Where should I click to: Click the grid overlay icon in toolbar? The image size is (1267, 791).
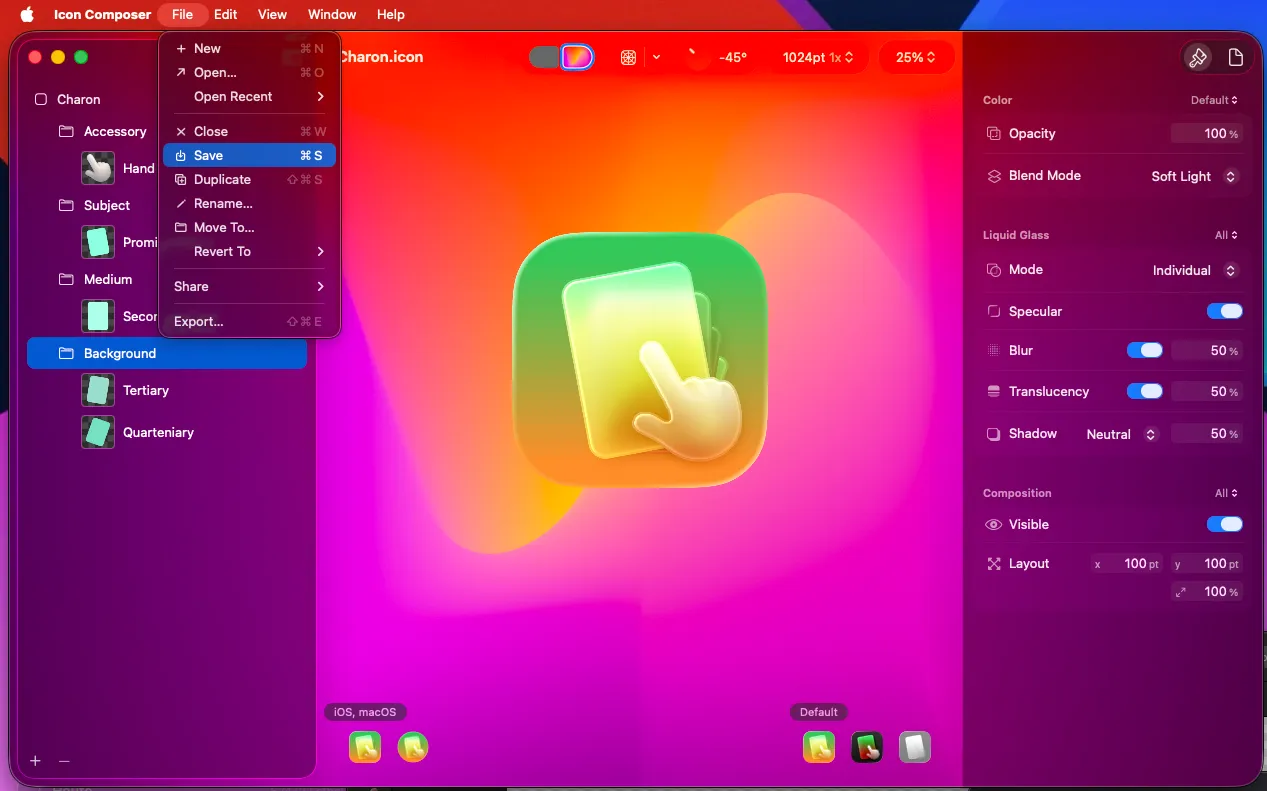tap(628, 58)
